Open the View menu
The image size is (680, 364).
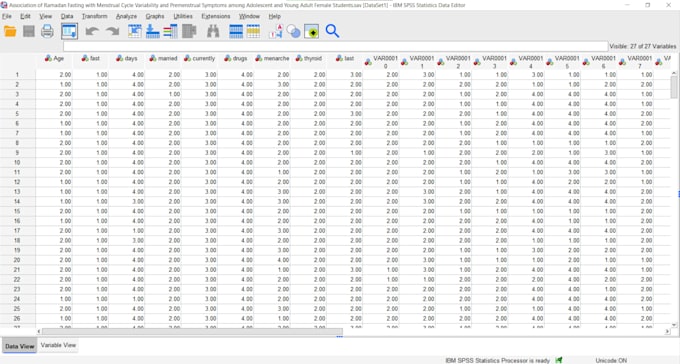point(46,16)
